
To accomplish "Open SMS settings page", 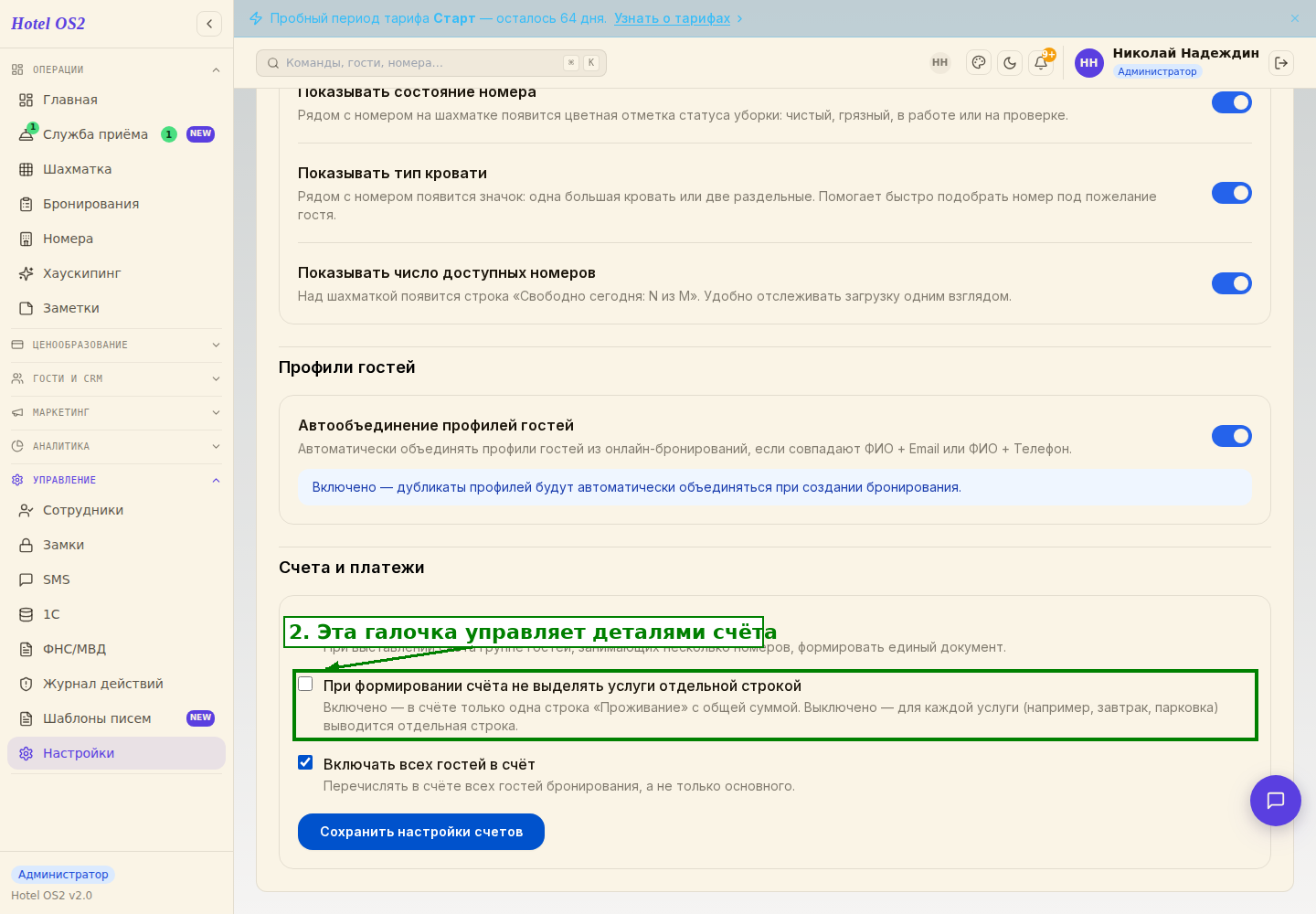I will pos(116,579).
